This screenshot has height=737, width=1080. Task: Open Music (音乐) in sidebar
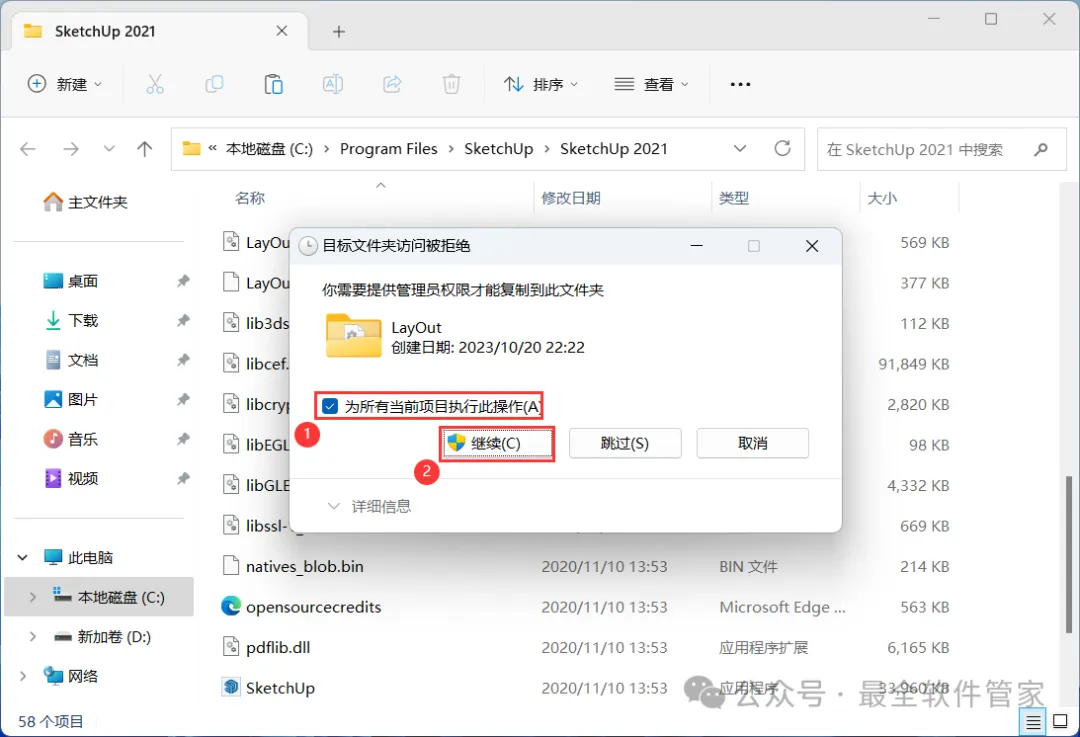pyautogui.click(x=72, y=439)
